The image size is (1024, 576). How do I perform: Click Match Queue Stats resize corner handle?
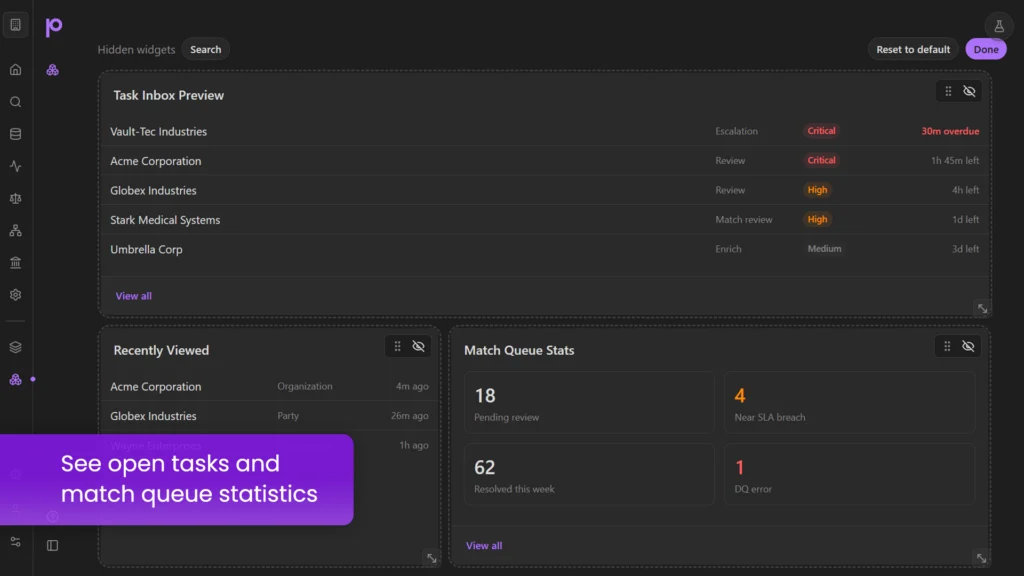pyautogui.click(x=982, y=558)
